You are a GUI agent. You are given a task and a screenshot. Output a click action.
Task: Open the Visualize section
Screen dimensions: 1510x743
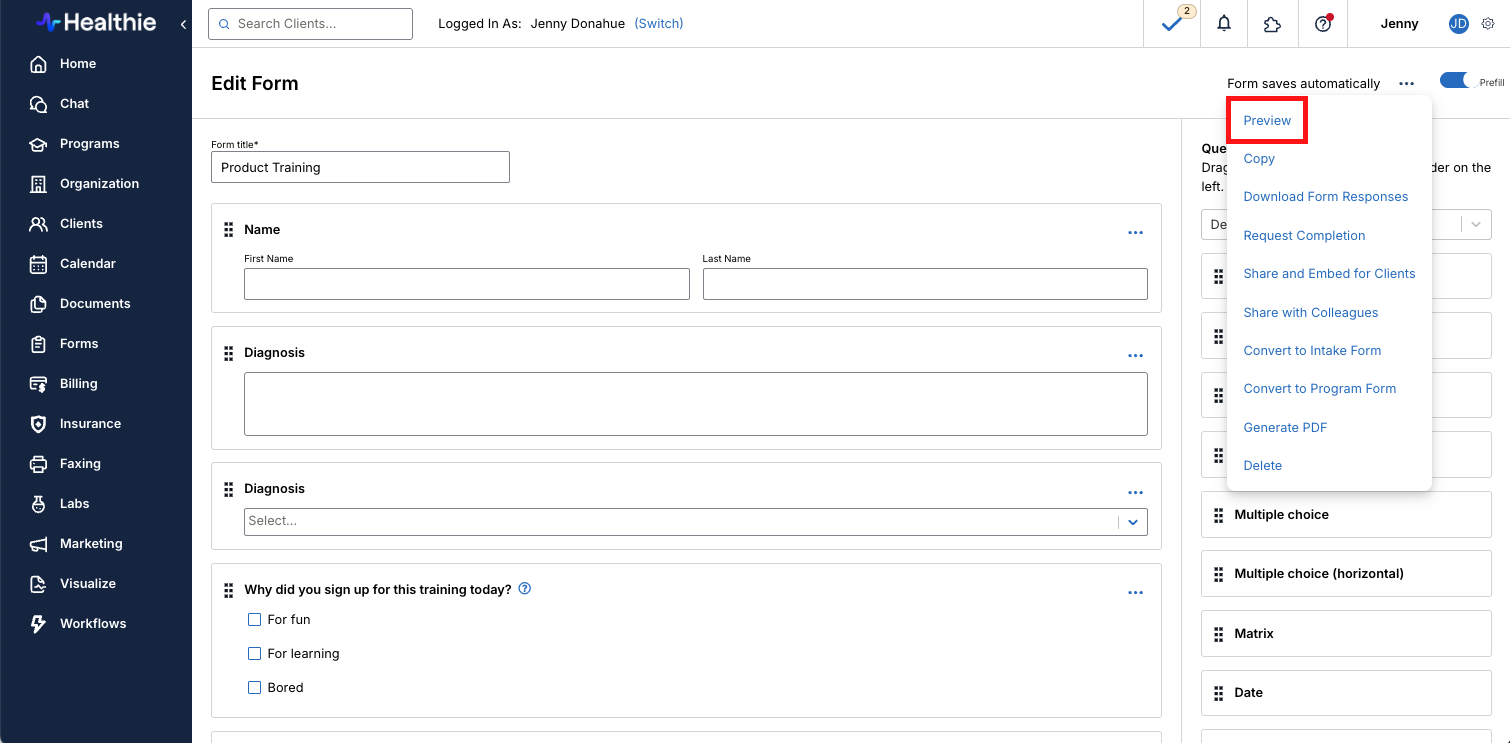tap(73, 584)
